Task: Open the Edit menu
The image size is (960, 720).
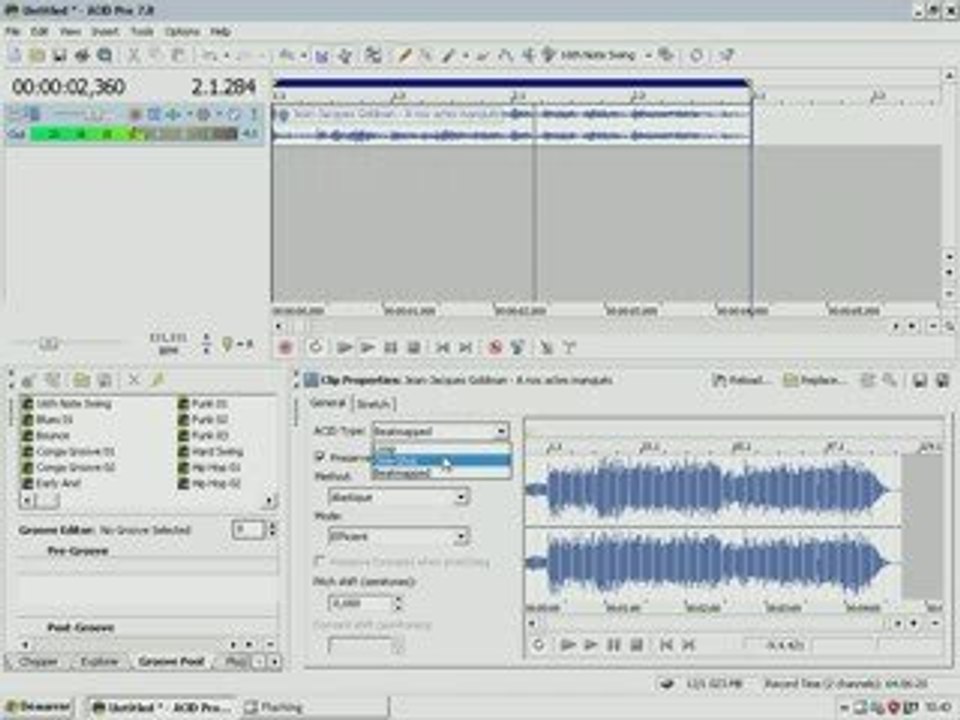Action: pyautogui.click(x=39, y=31)
